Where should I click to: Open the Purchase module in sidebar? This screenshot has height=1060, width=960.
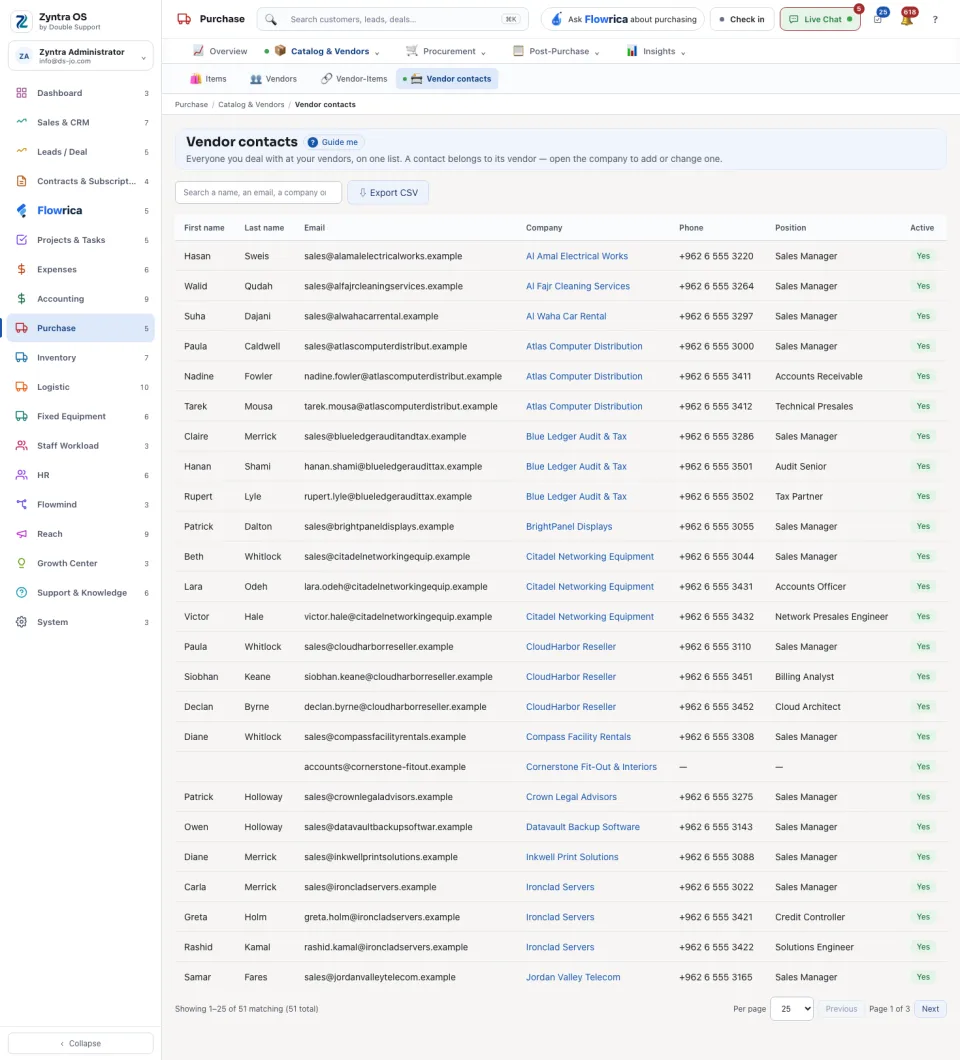pos(80,328)
